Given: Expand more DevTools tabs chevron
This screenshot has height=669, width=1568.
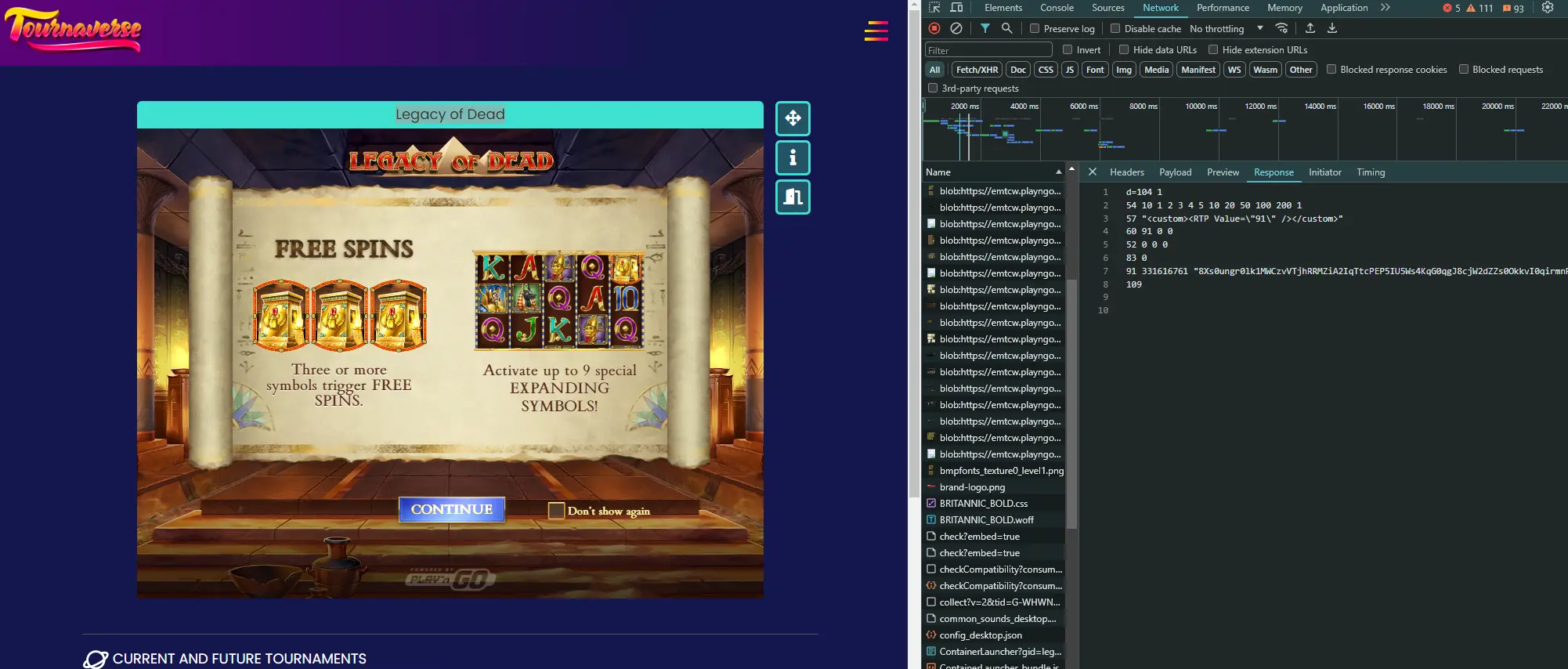Looking at the screenshot, I should pos(1386,8).
